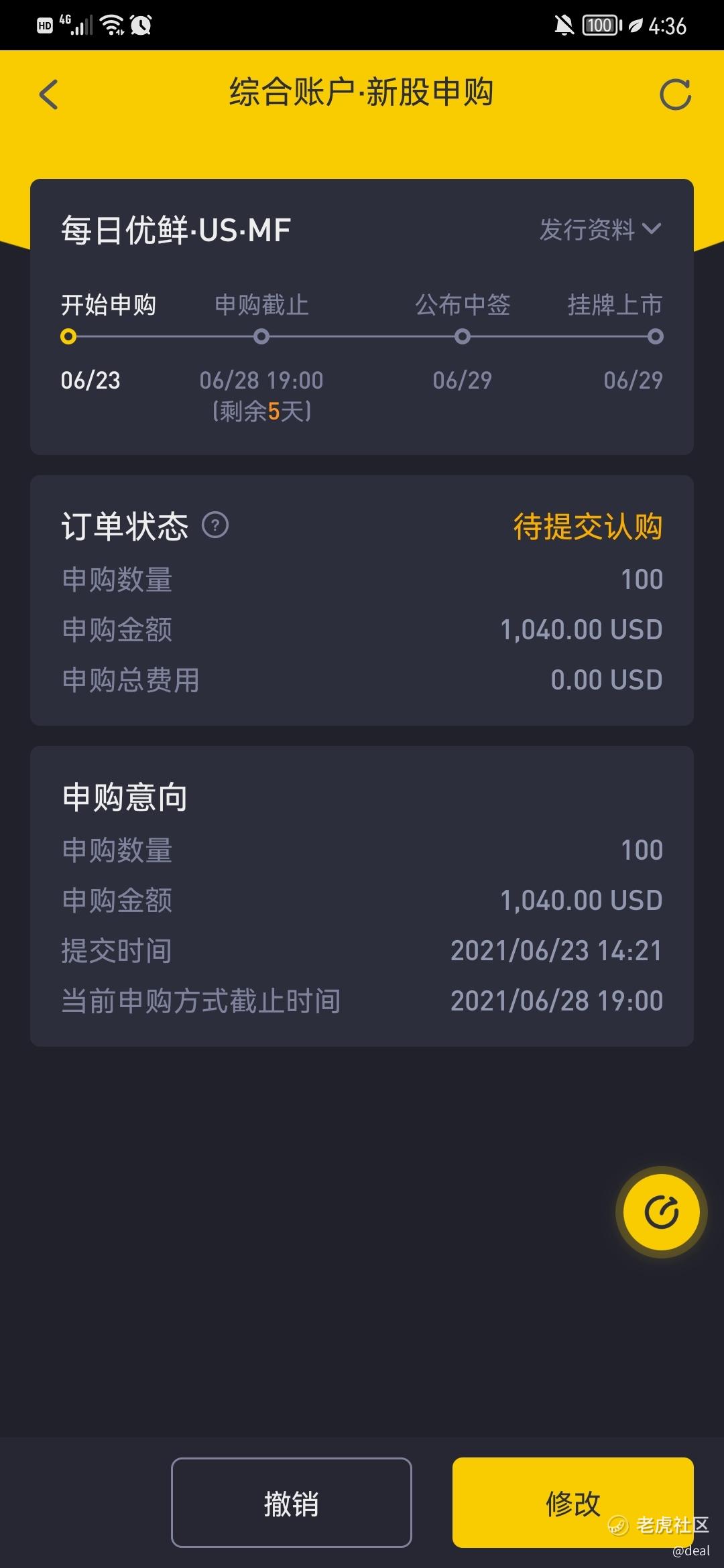
Task: Tap the floating yellow circular action button
Action: [662, 1212]
